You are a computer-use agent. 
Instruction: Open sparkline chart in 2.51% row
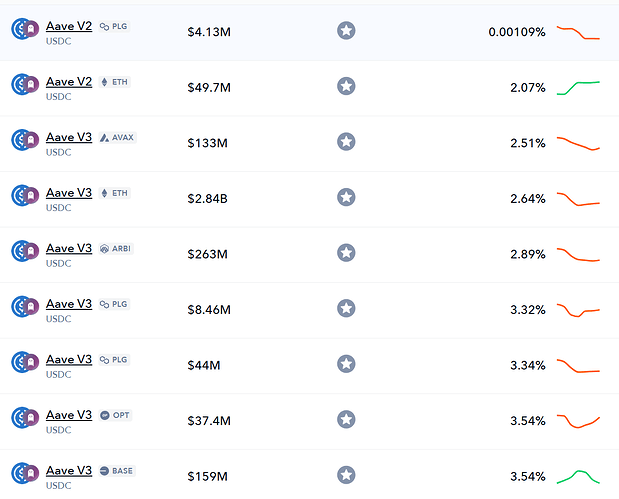[x=578, y=144]
